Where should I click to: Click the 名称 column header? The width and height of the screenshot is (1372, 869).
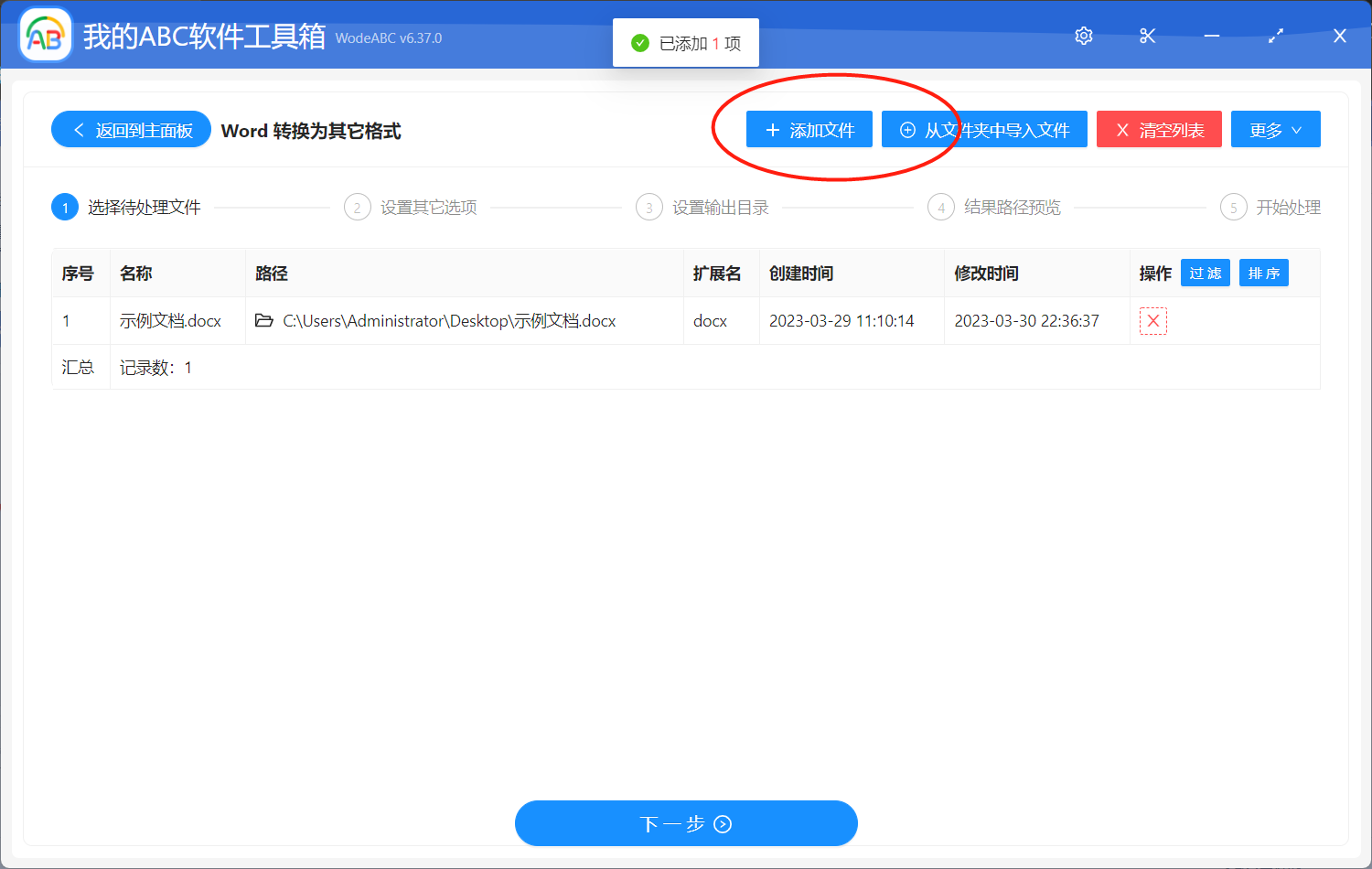[x=137, y=273]
